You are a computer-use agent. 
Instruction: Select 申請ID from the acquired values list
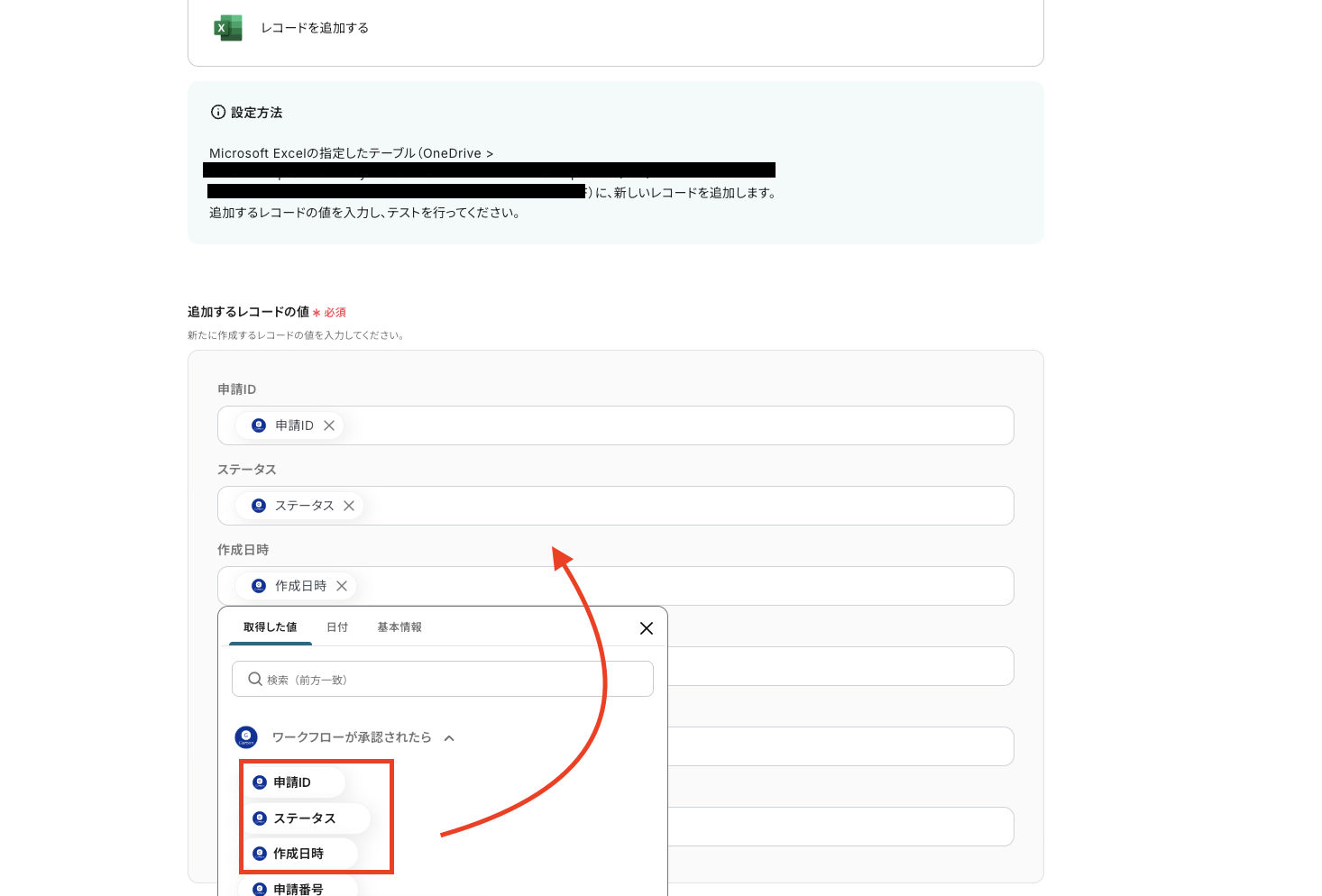pyautogui.click(x=293, y=782)
